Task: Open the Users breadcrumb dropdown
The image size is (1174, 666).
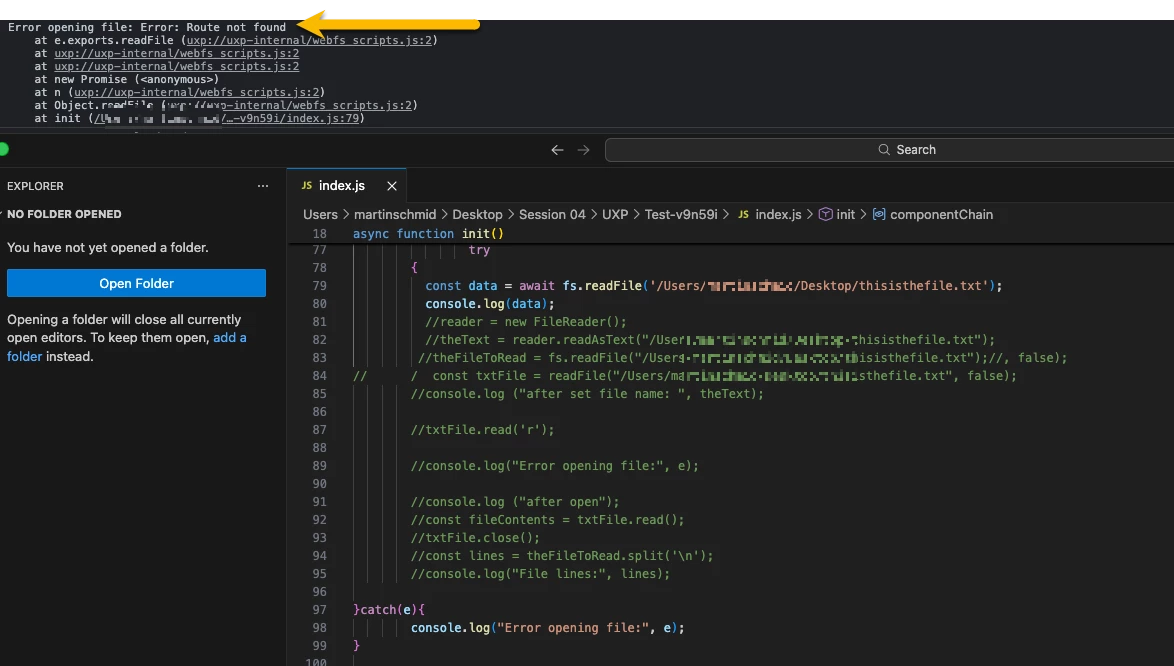Action: [320, 215]
